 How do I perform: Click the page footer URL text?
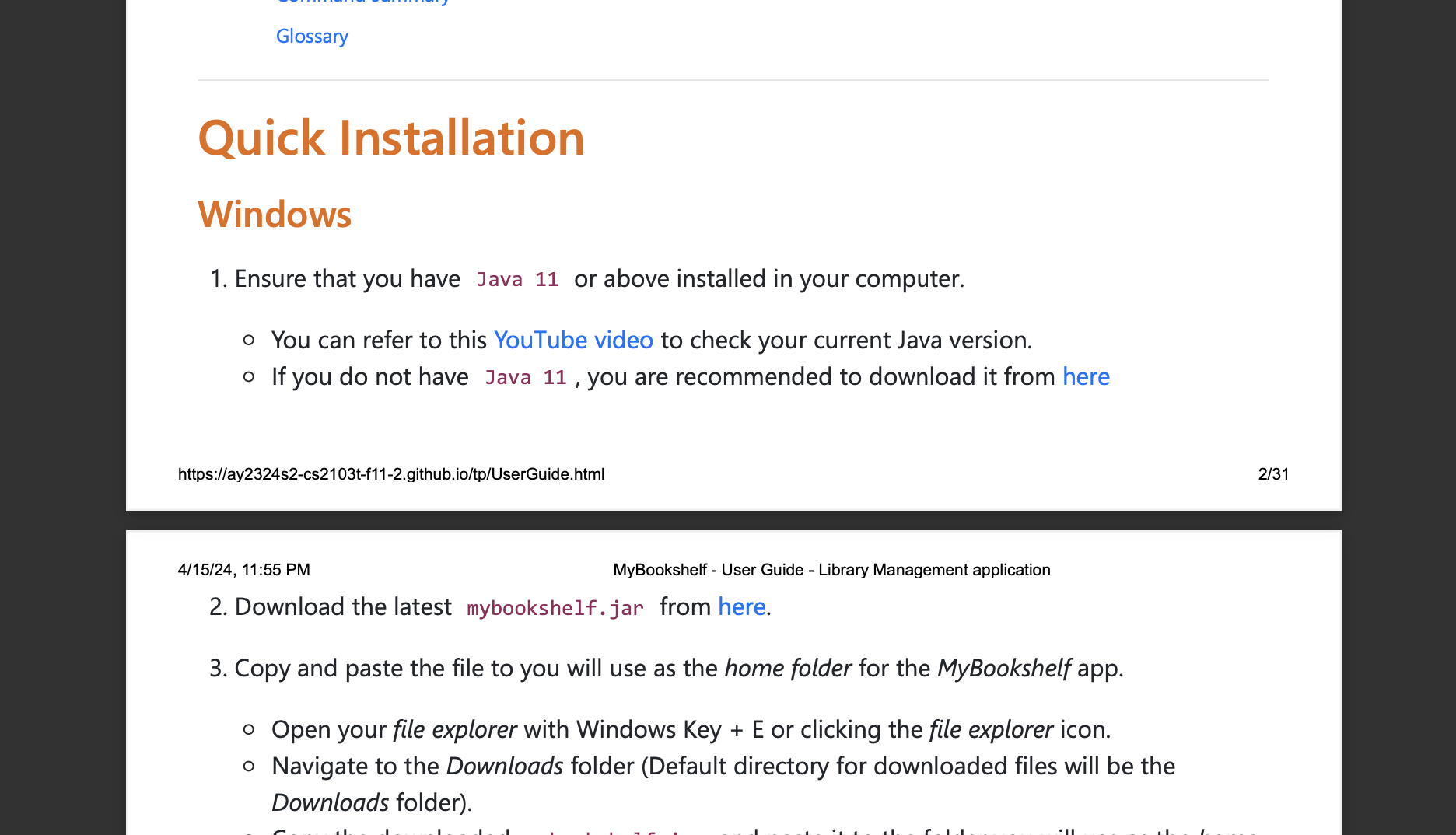(391, 474)
